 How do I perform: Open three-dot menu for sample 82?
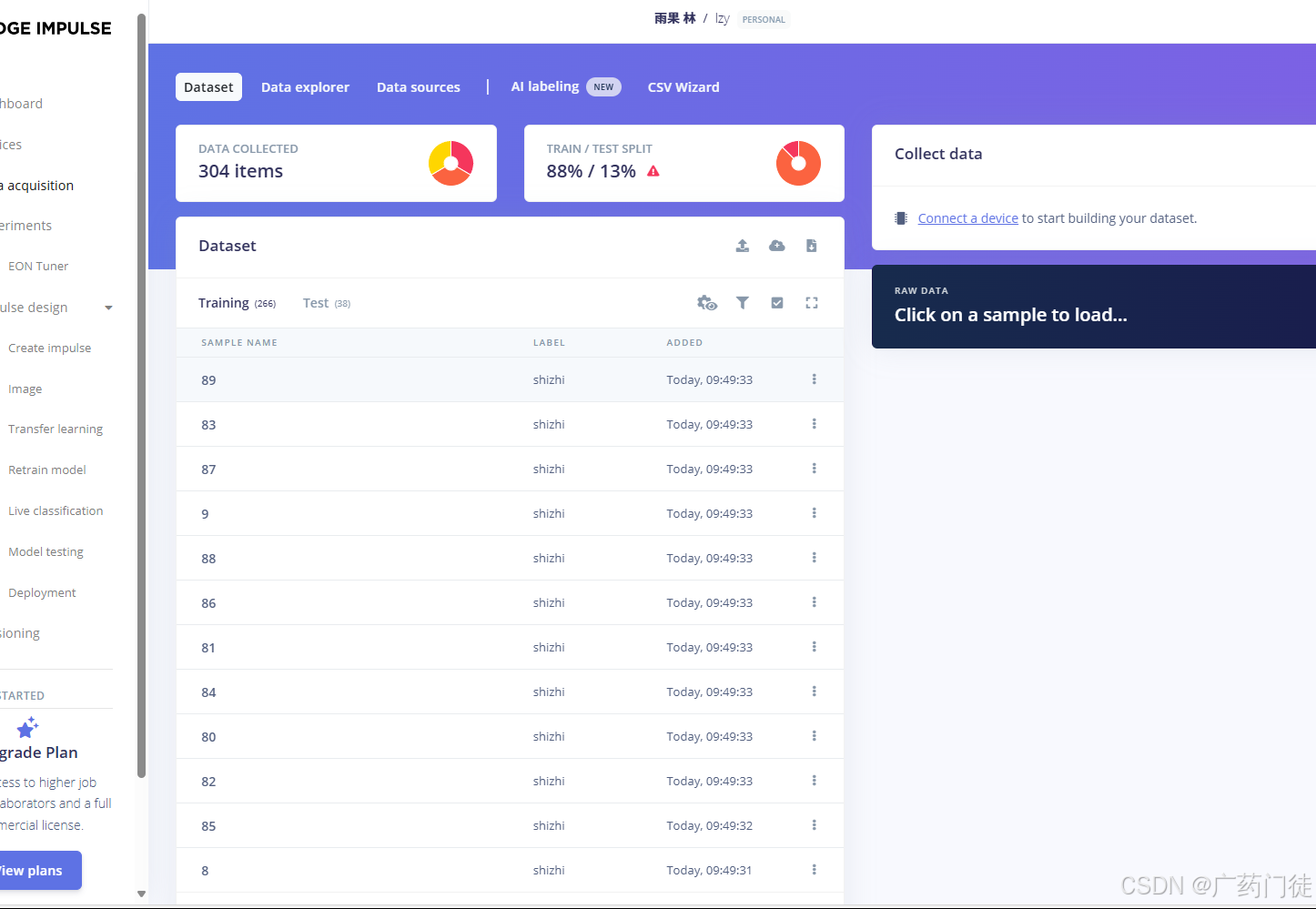coord(815,781)
